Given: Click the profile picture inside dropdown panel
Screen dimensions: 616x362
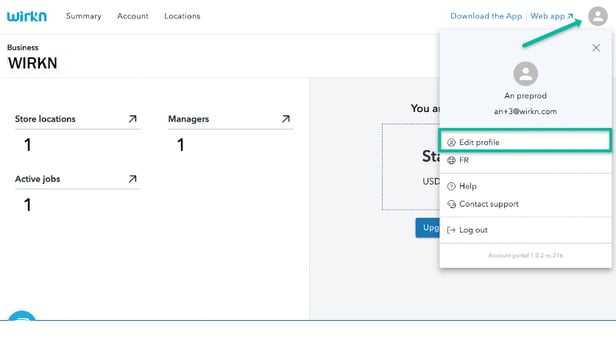Looking at the screenshot, I should coord(525,74).
